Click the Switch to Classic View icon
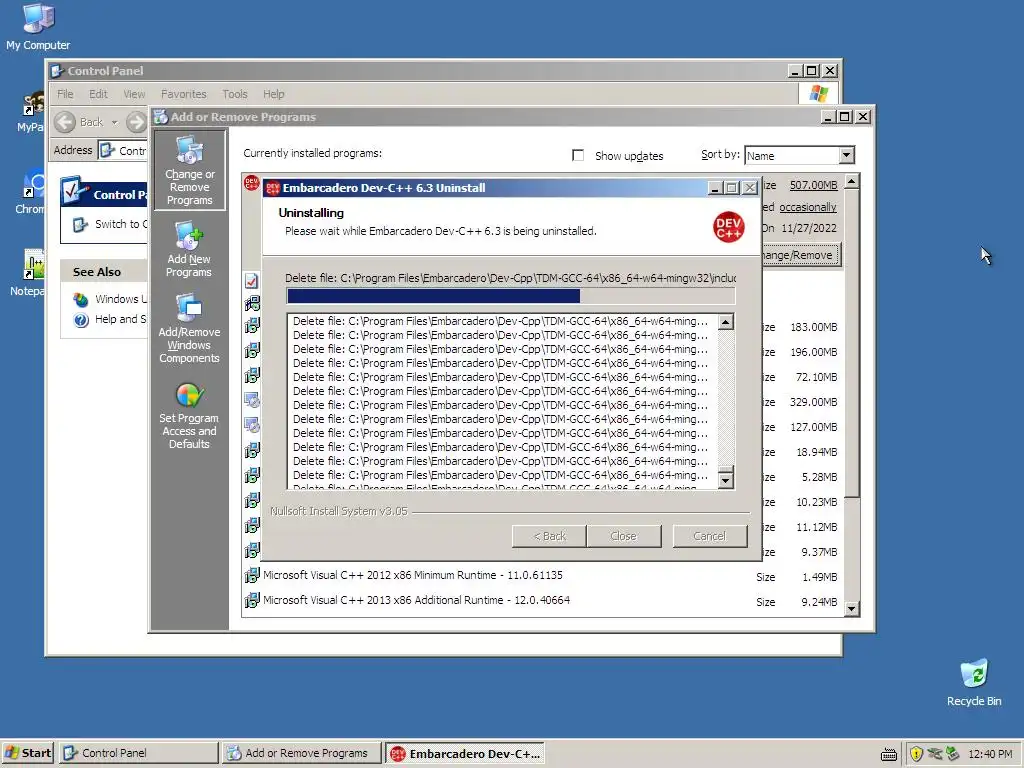 (80, 224)
